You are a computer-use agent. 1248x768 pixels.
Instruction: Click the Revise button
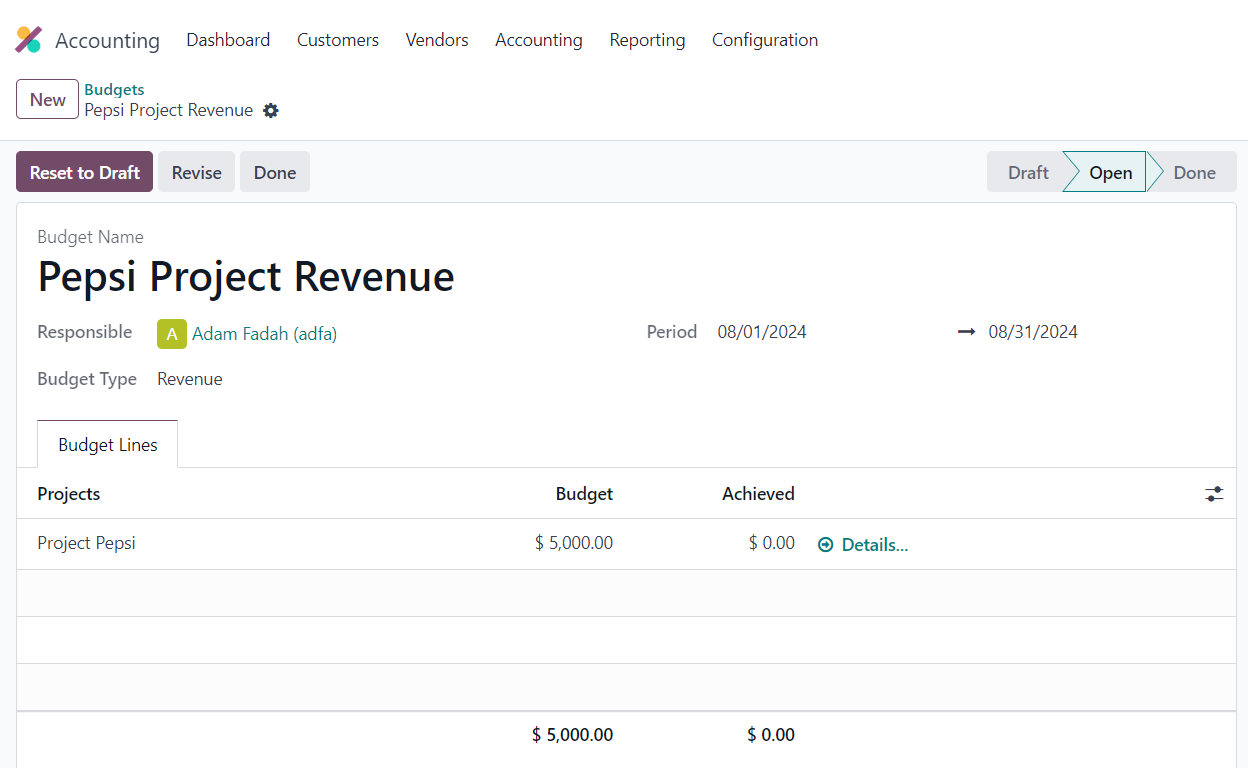(197, 172)
